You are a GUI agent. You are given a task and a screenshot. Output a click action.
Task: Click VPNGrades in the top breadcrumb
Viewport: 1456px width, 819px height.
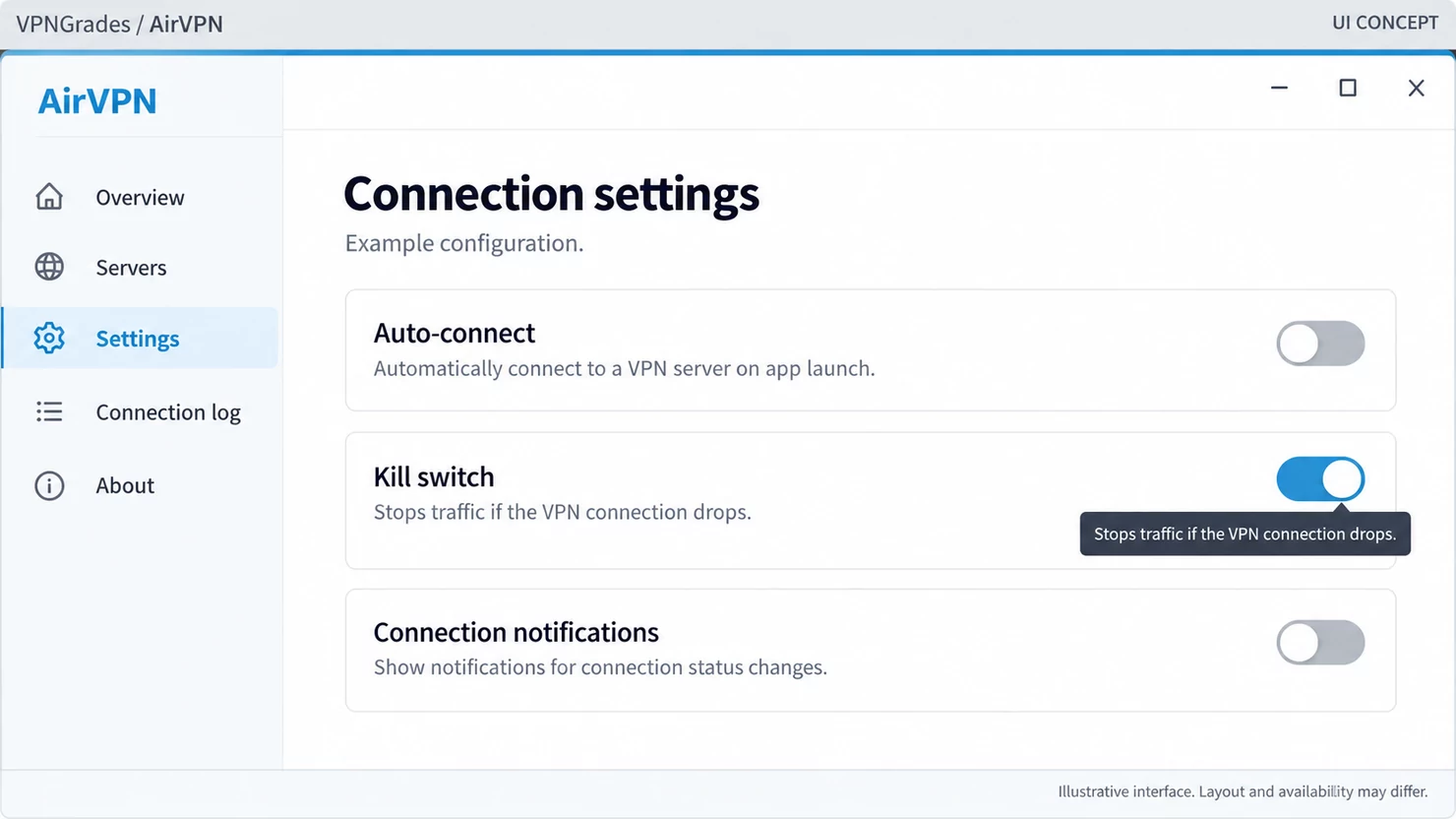click(73, 24)
